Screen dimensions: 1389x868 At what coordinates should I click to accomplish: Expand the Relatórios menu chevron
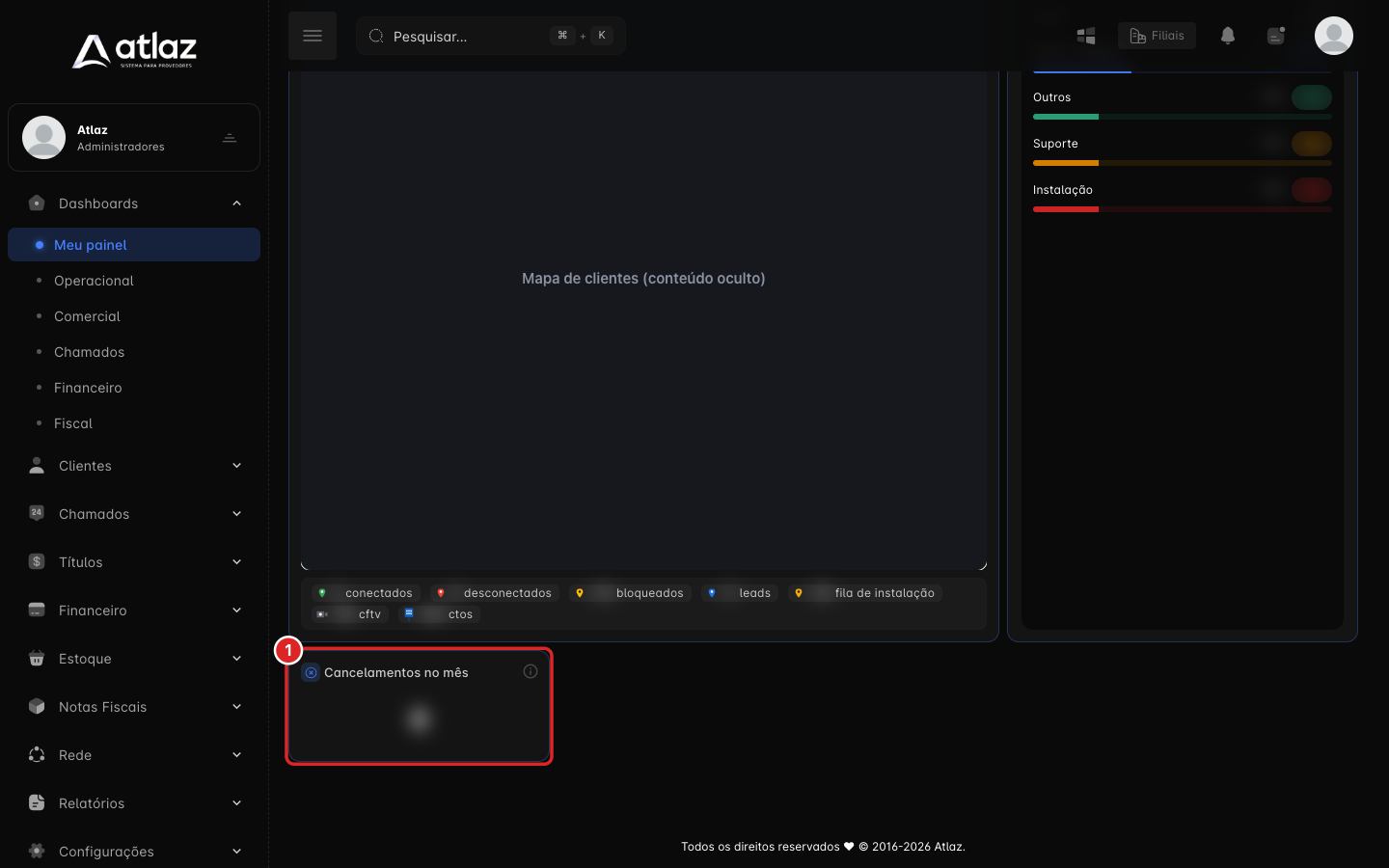point(236,803)
